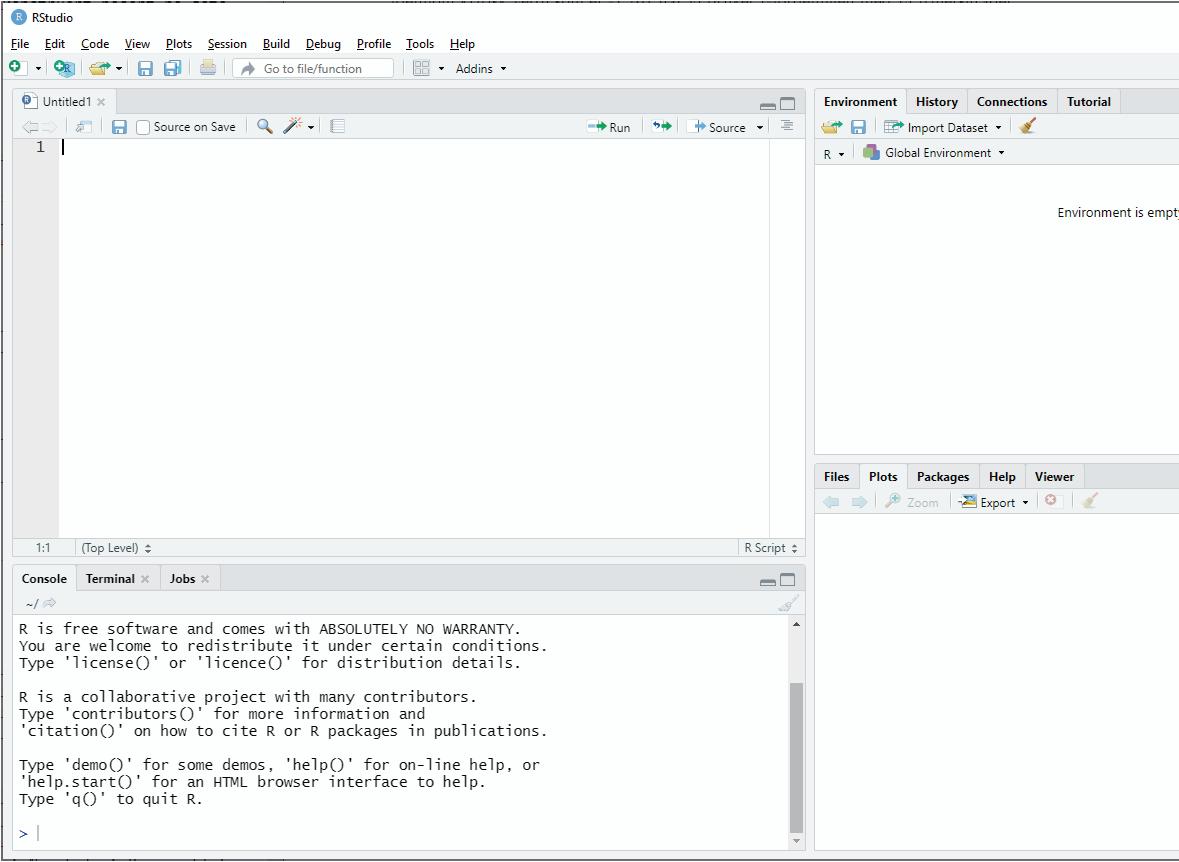The height and width of the screenshot is (862, 1179).
Task: Click the console scroll-up arrow
Action: pyautogui.click(x=796, y=624)
